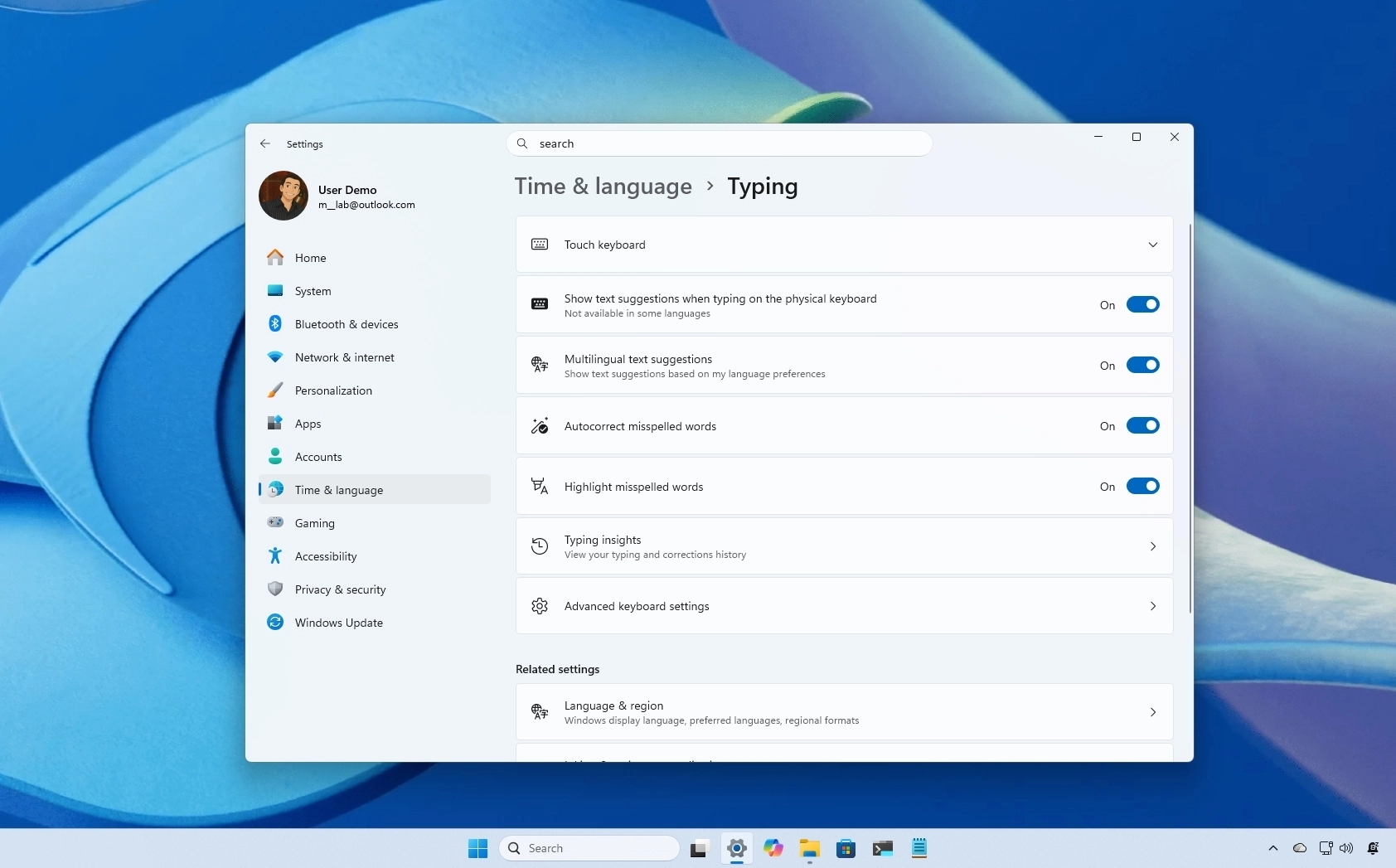
Task: Launch File Explorer from the taskbar
Action: tap(809, 848)
